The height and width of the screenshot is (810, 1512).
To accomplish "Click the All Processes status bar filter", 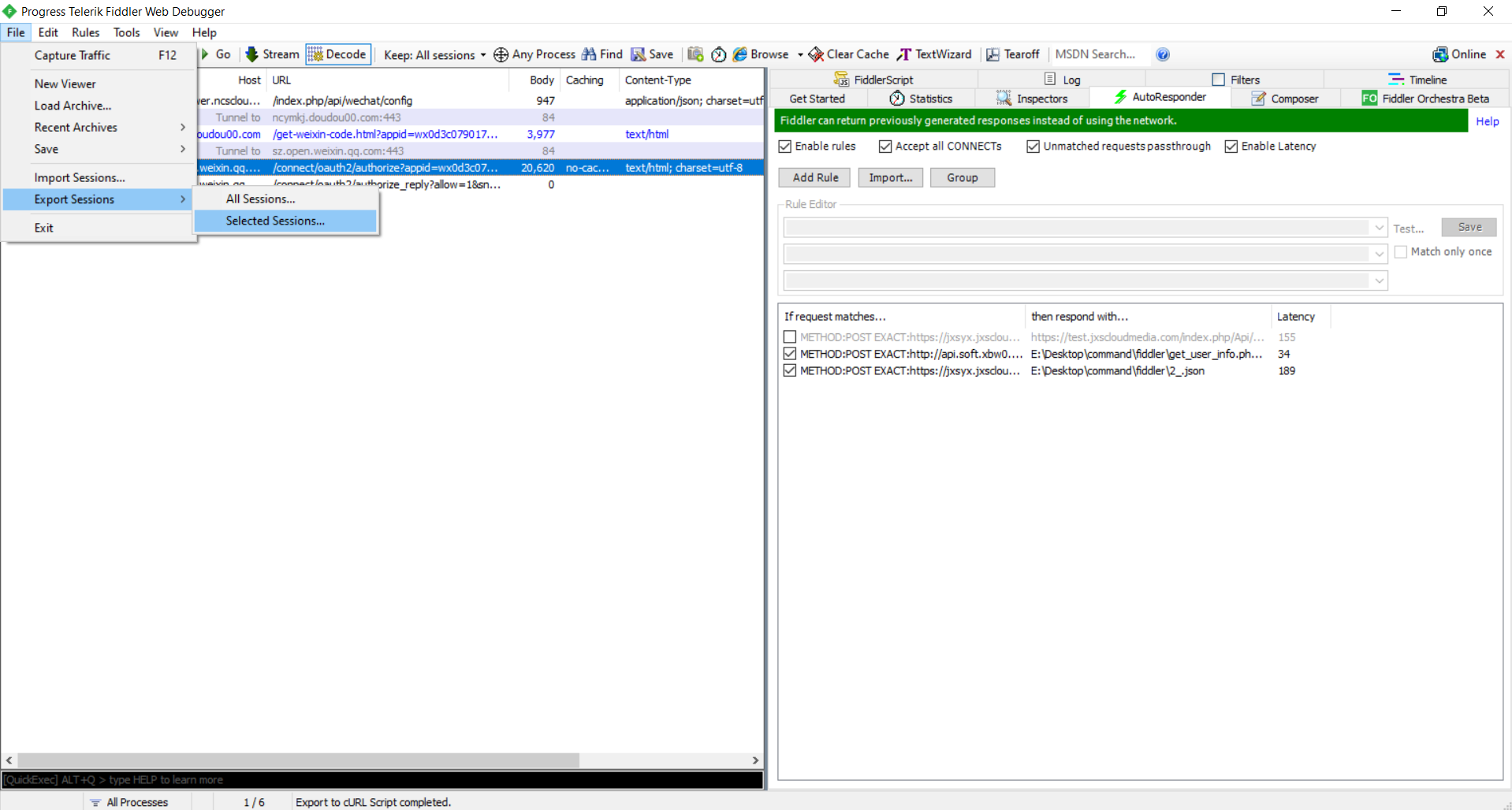I will pyautogui.click(x=129, y=802).
